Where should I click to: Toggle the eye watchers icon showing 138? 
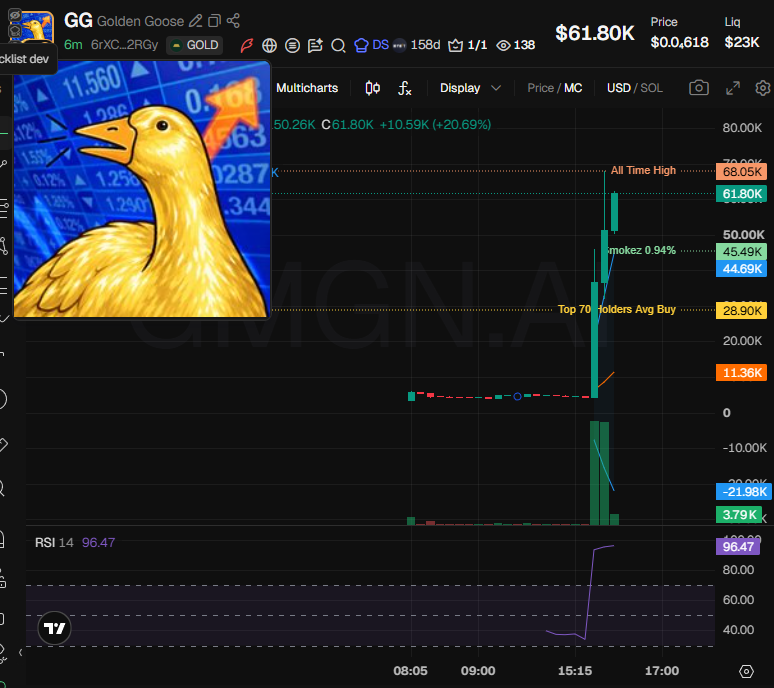503,45
